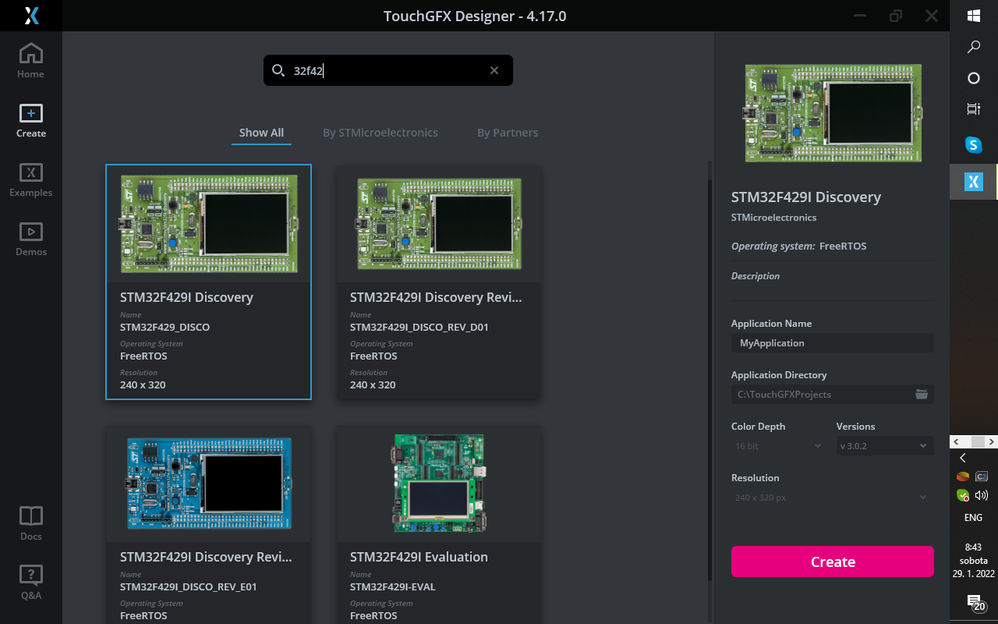Open the Docs section in sidebar
Screen dimensions: 998x624
click(x=31, y=523)
